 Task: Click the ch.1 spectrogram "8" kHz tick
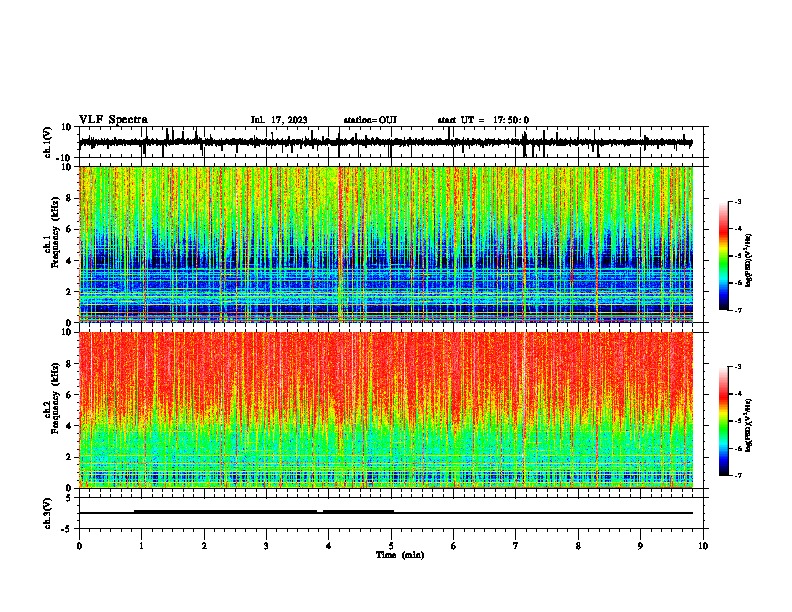coord(70,198)
